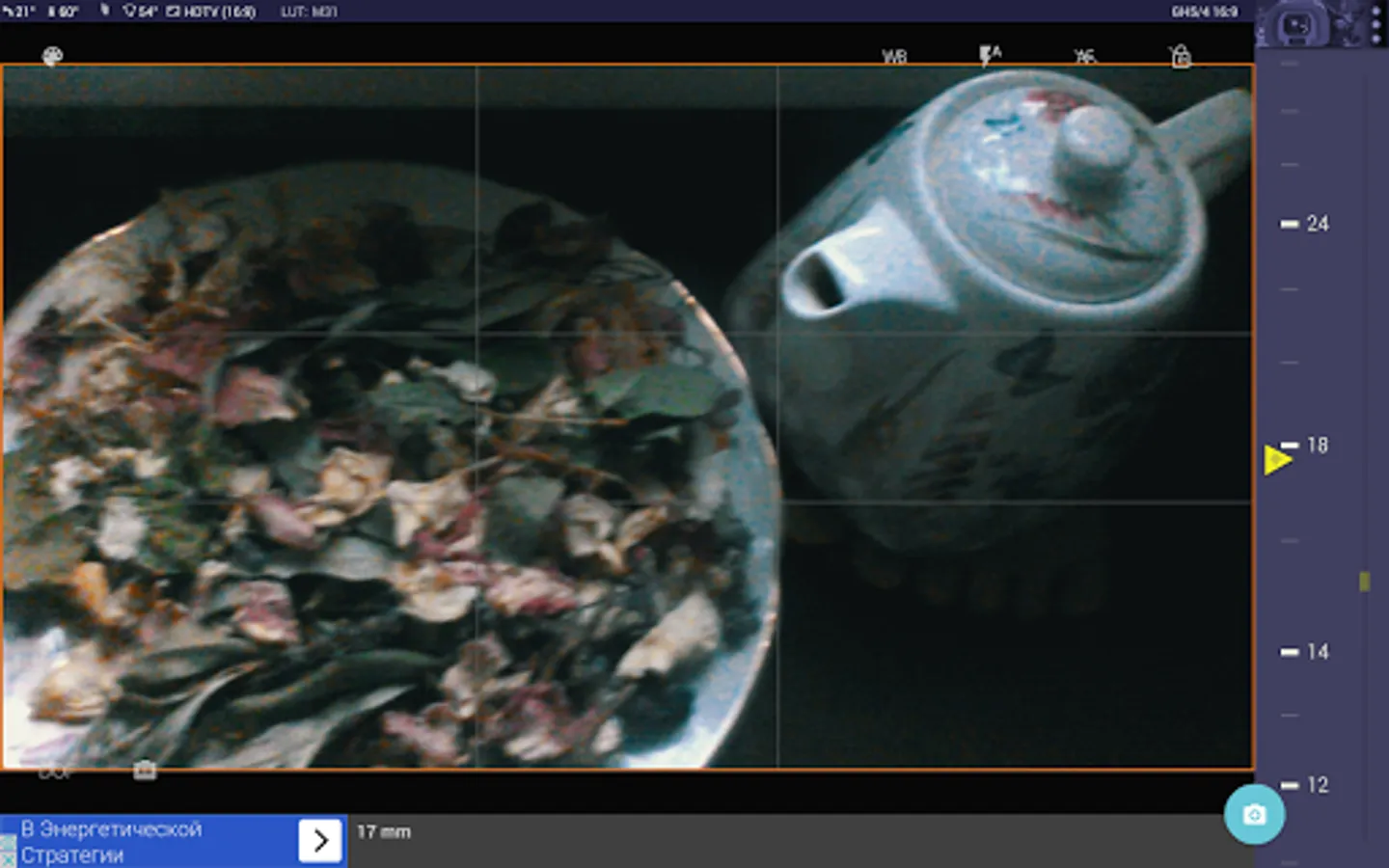1389x868 pixels.
Task: Open the 'В Энергетической Стратегии' ad
Action: pos(174,841)
